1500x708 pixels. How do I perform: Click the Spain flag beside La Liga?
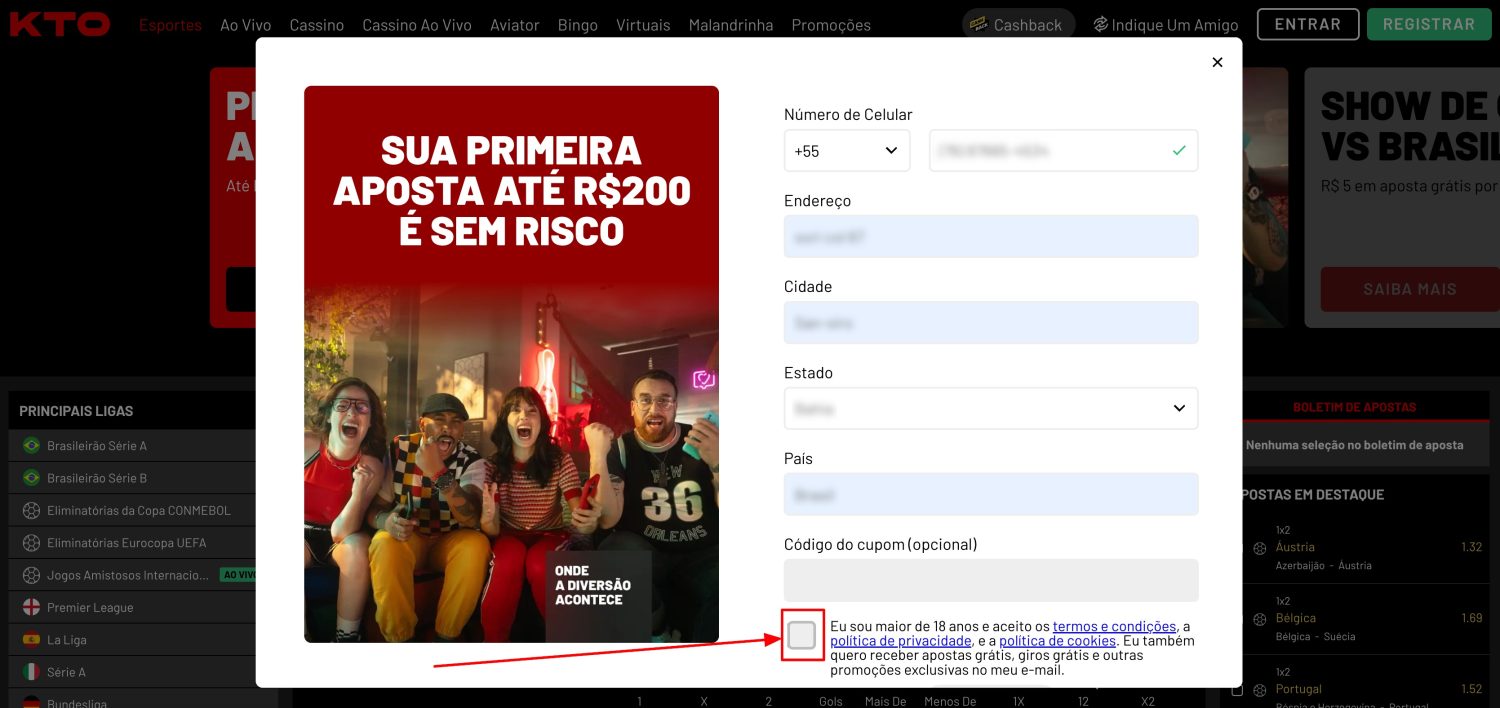pos(31,640)
